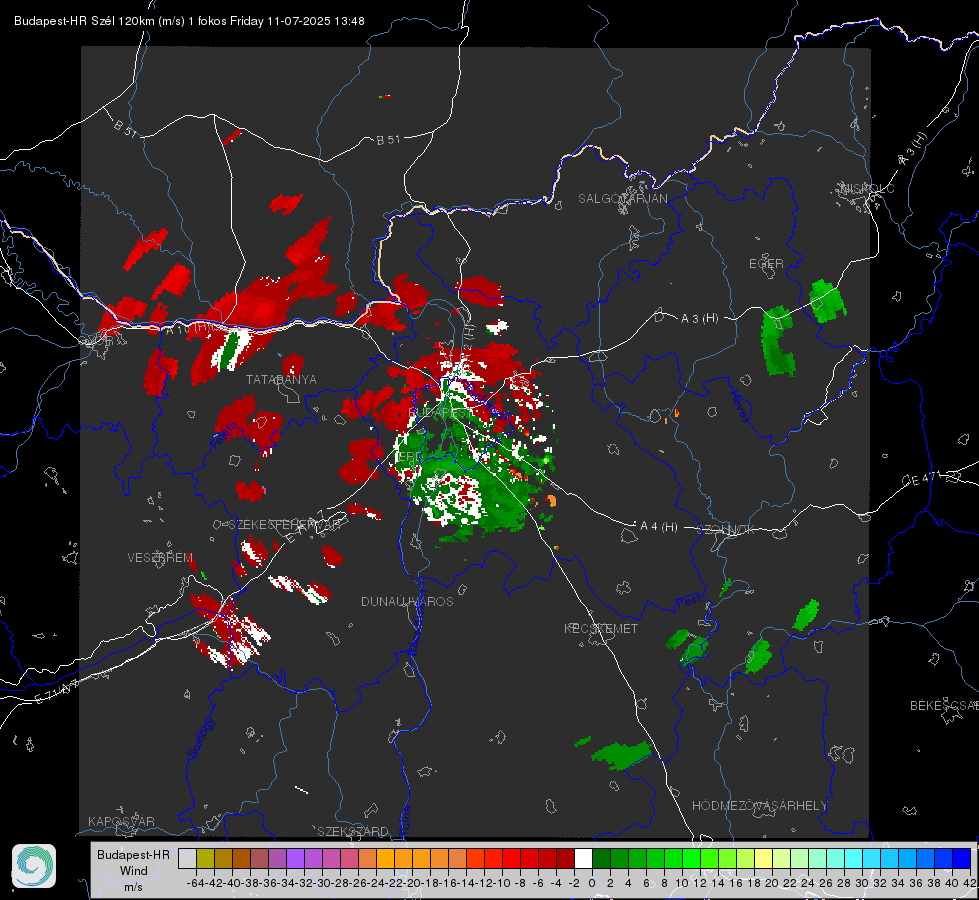Pick the dark green swatch between 0 and 2
Screen dimensions: 979x900
601,859
